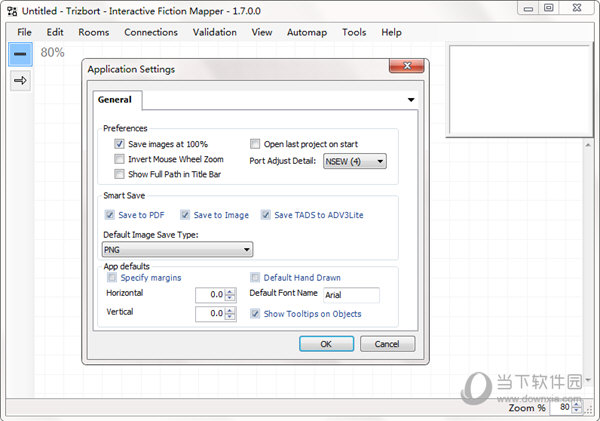Open the Rooms menu

point(94,32)
